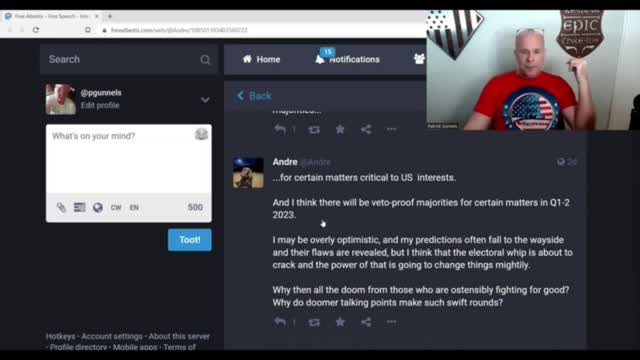Open the emoji picker in the compose box
Viewport: 640px width, 360px height.
point(201,134)
